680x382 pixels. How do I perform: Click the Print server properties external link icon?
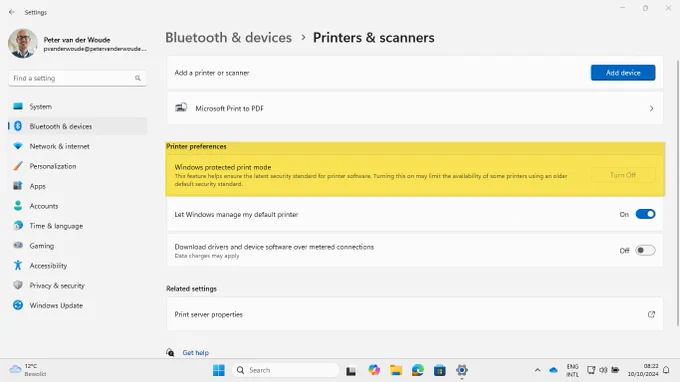651,314
